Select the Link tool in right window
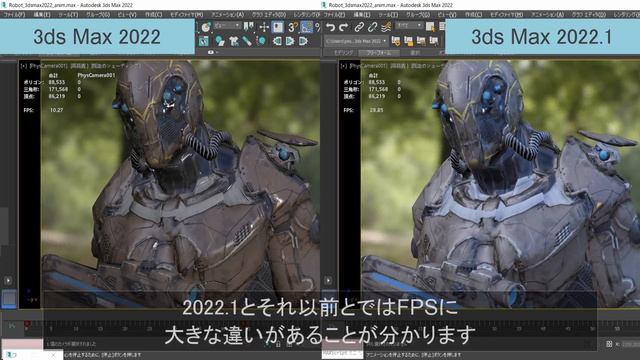 359,27
